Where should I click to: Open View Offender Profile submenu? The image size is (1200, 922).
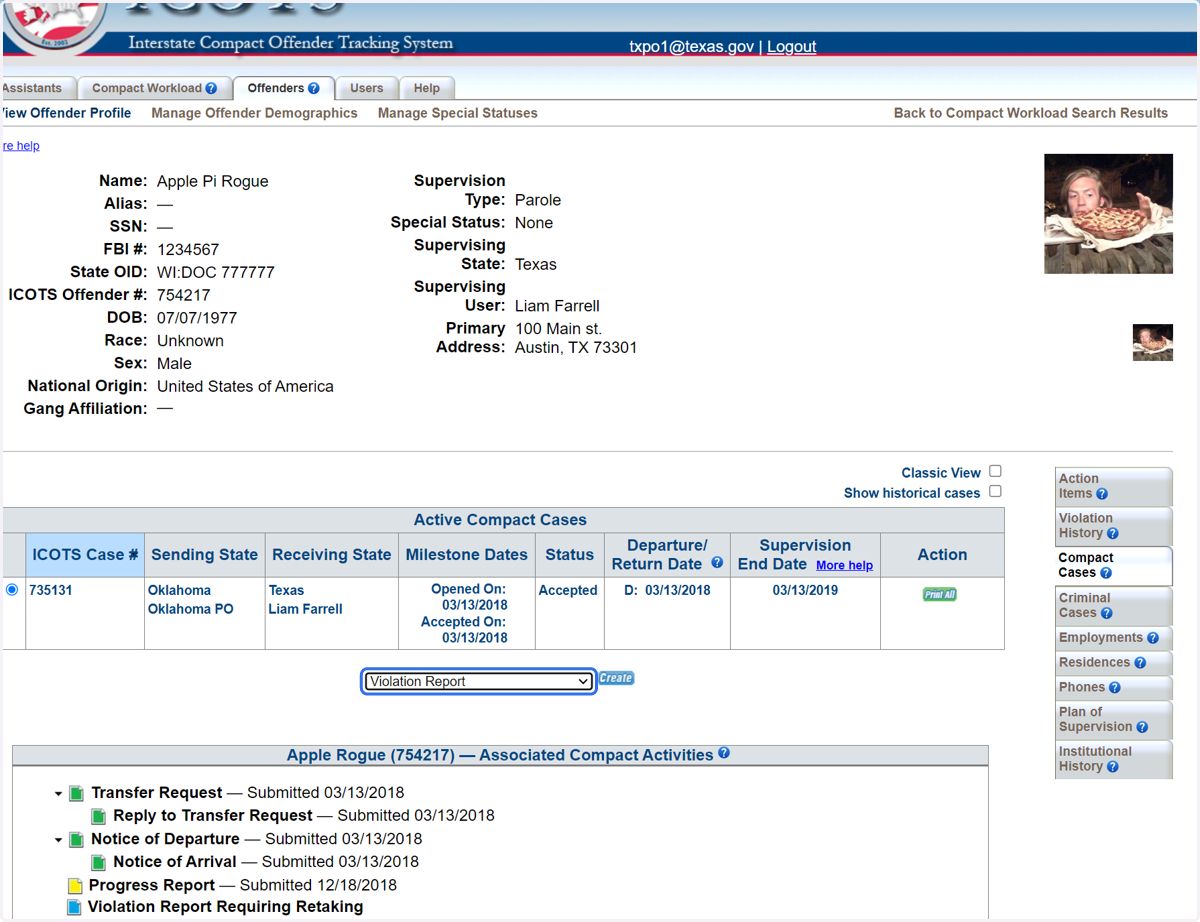tap(66, 113)
